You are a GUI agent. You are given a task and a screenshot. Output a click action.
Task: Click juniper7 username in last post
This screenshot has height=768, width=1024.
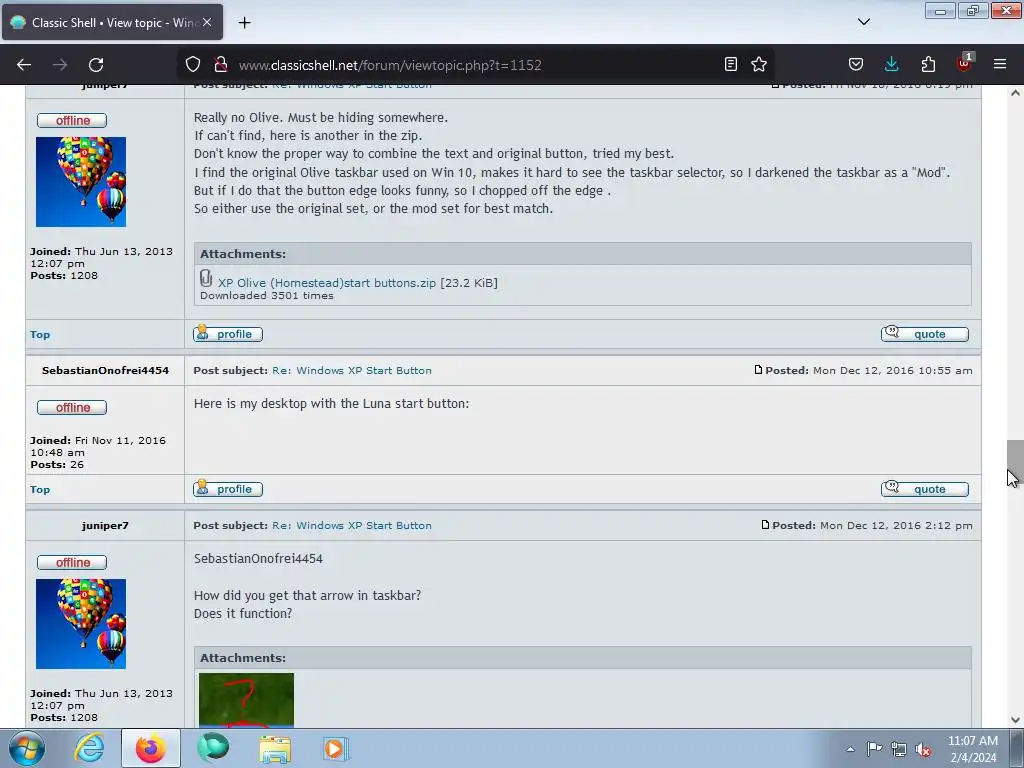pyautogui.click(x=105, y=525)
